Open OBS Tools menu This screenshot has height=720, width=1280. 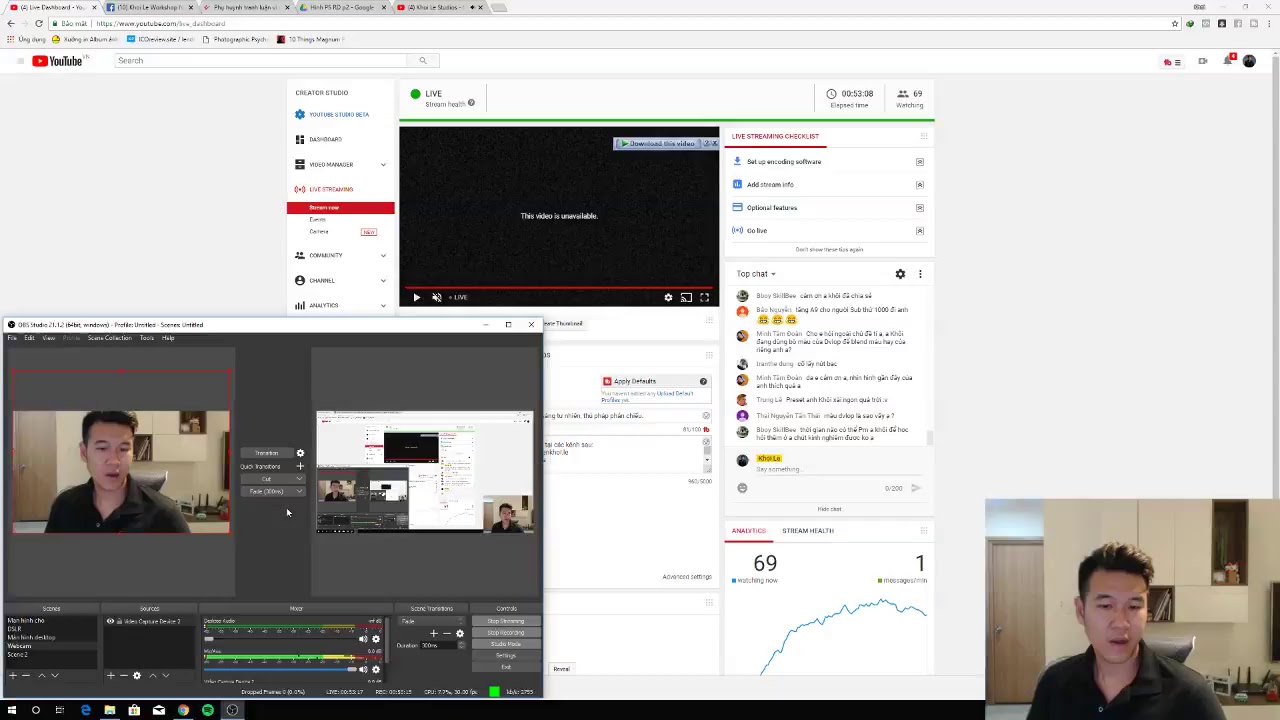pos(146,338)
